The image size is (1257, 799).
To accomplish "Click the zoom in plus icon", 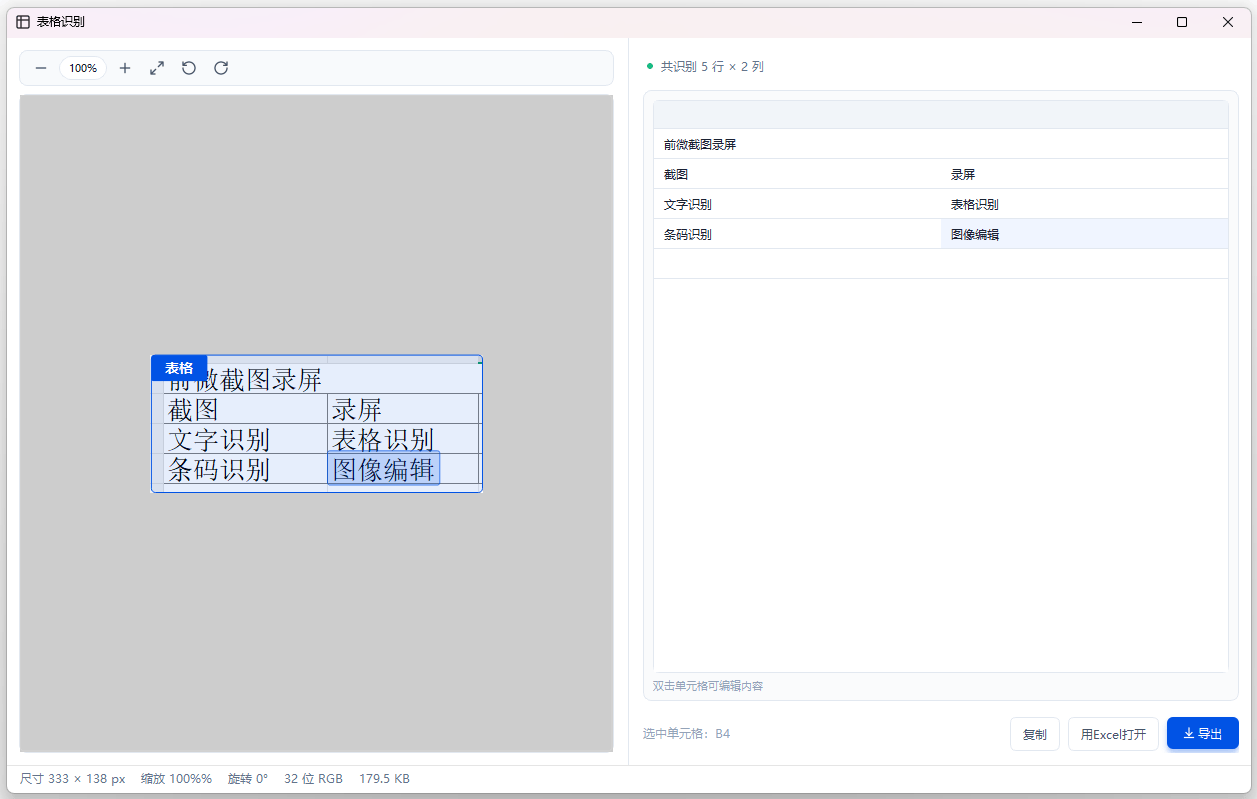I will pos(125,68).
